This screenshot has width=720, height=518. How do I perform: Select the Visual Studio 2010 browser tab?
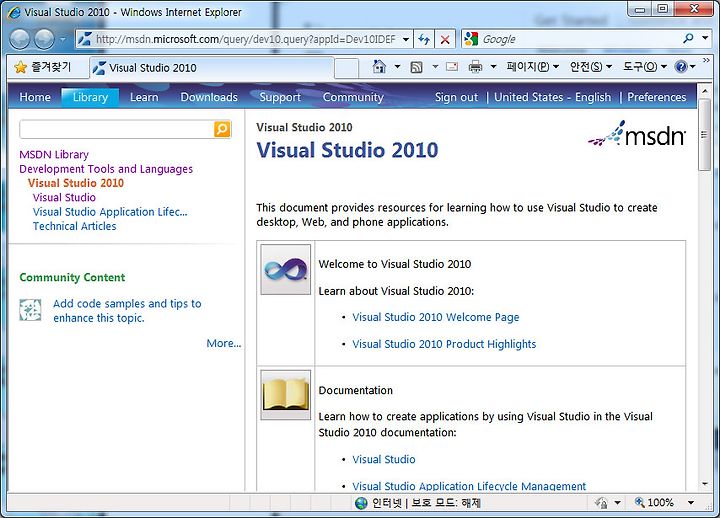pyautogui.click(x=211, y=68)
